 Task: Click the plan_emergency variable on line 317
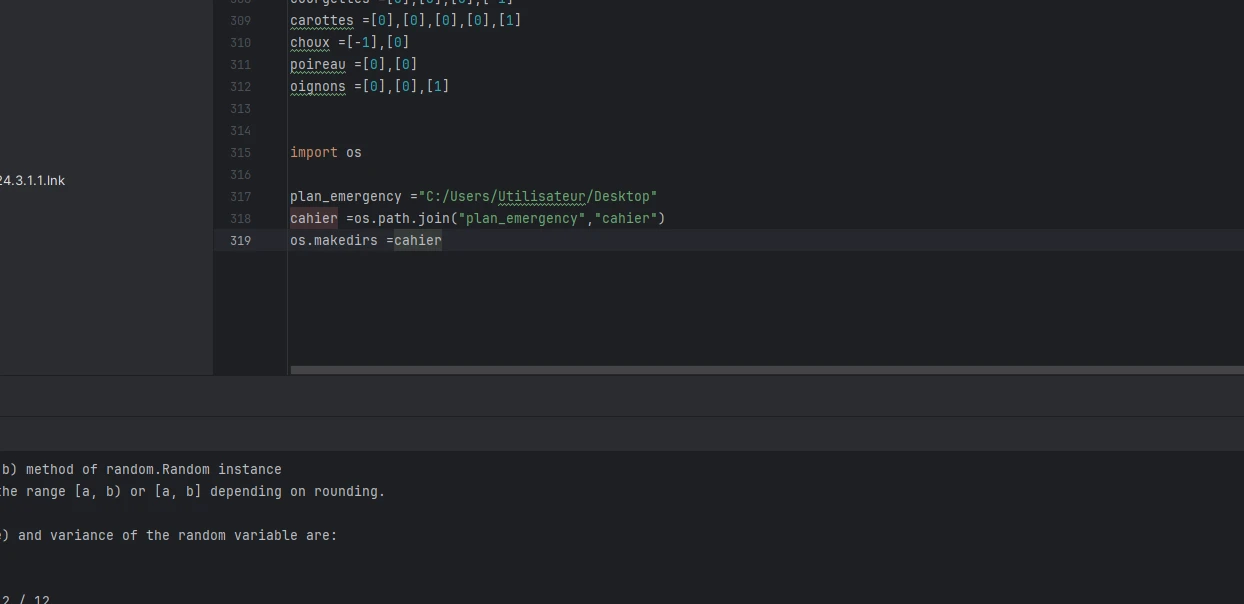(345, 197)
